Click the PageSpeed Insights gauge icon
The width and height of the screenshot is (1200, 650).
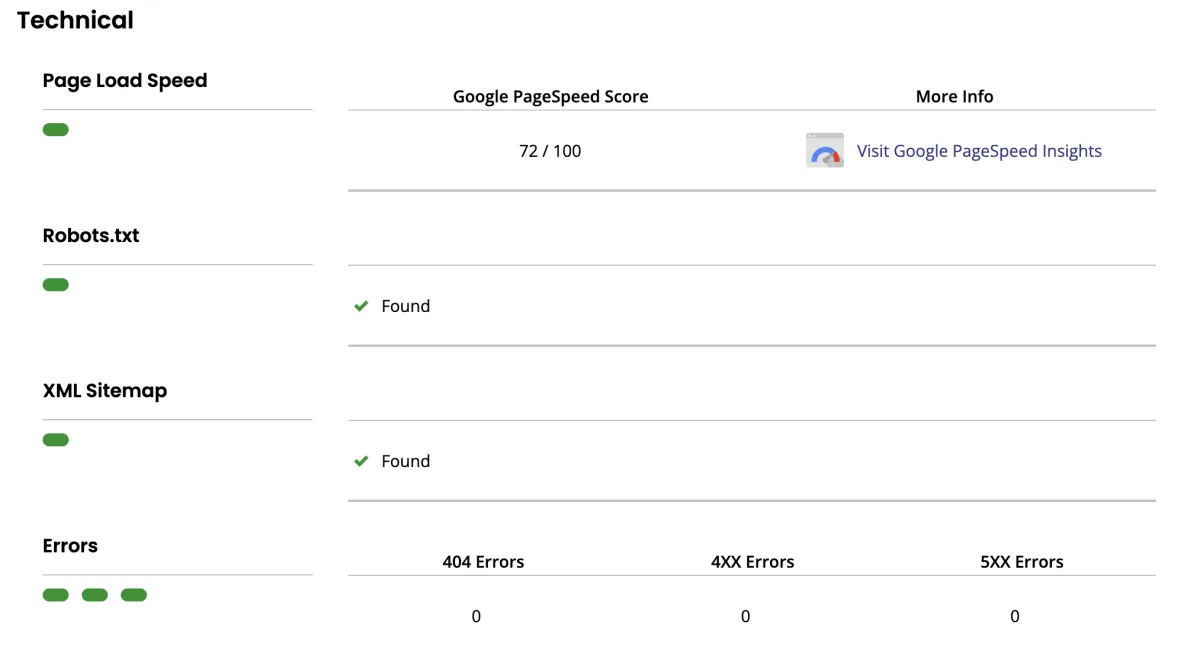coord(825,150)
